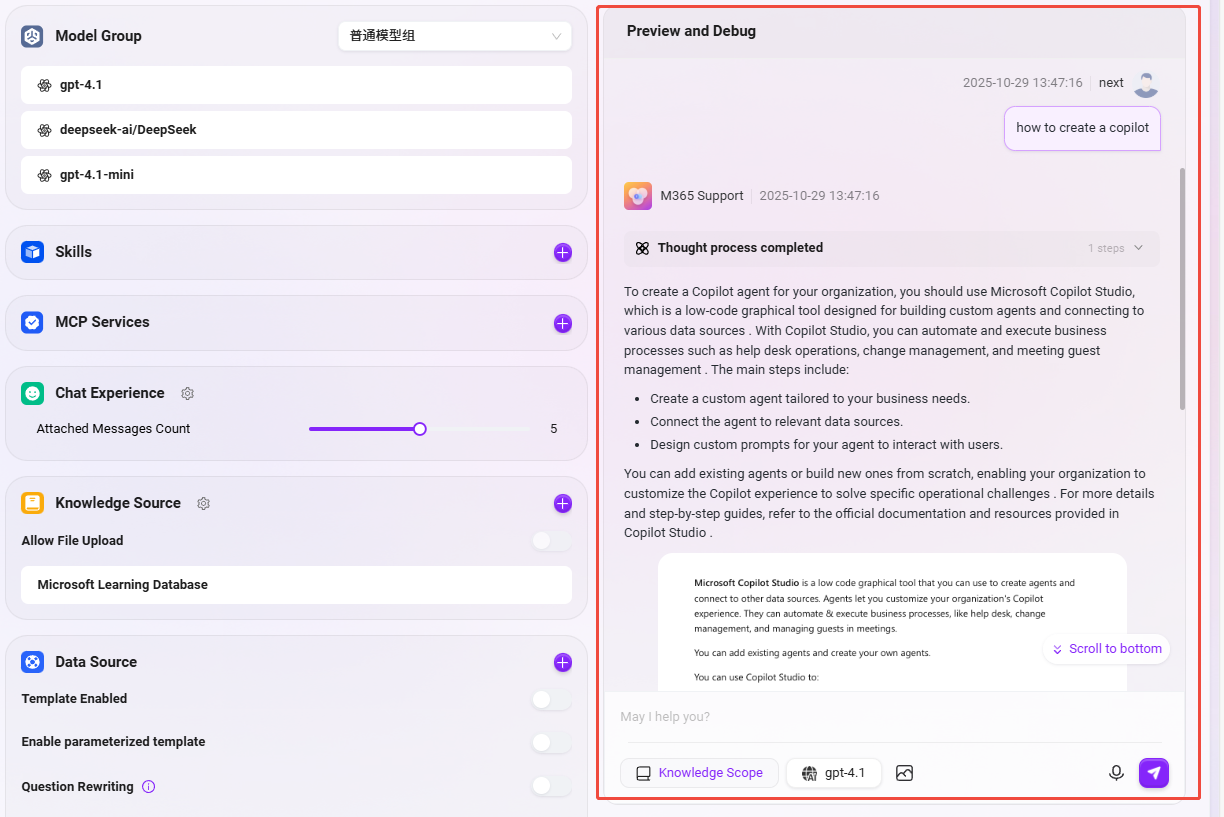Enable the Template Enabled switch
Screen dimensions: 1224x817
[x=551, y=699]
